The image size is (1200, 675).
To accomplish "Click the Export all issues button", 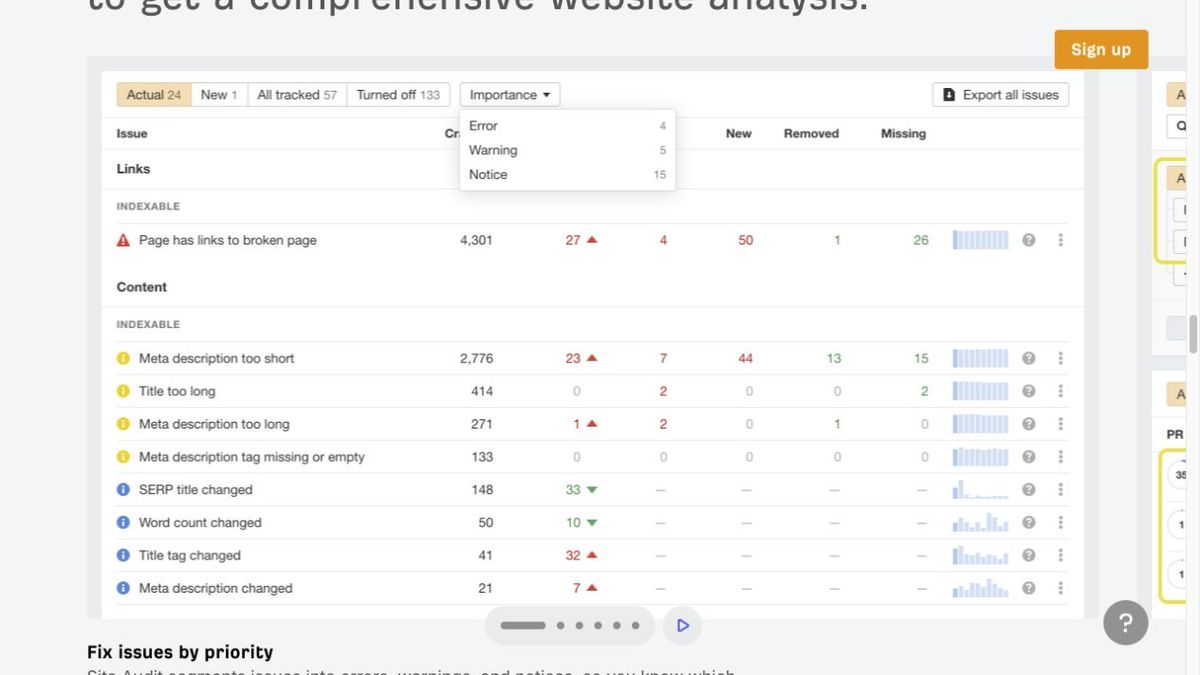I will click(1001, 95).
